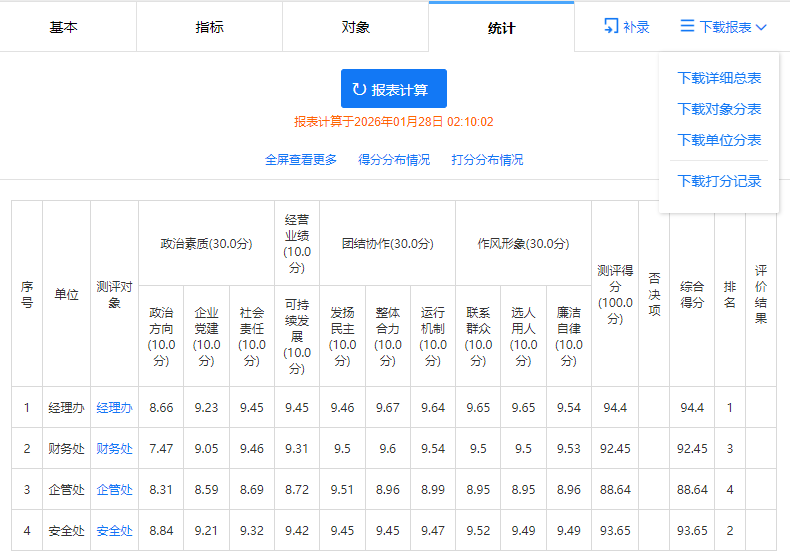Click the 运行机制 sub-header

point(433,336)
